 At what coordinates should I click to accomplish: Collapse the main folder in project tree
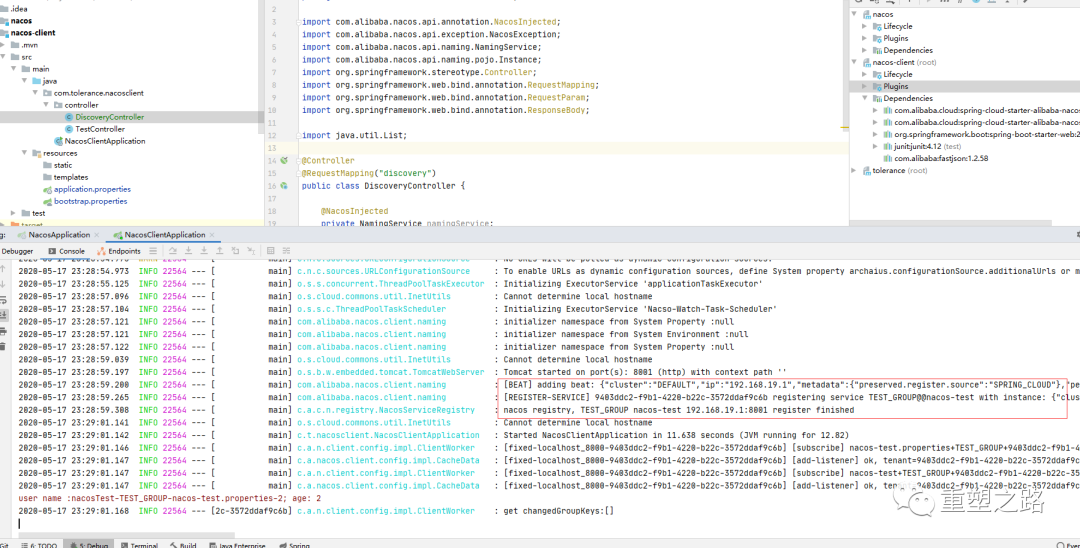tap(14, 69)
